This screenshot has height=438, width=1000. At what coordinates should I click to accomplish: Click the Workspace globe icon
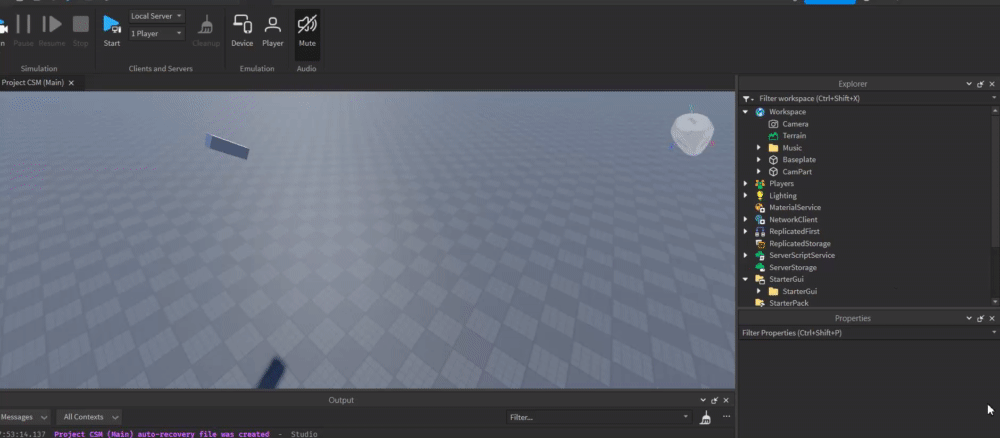(x=760, y=112)
